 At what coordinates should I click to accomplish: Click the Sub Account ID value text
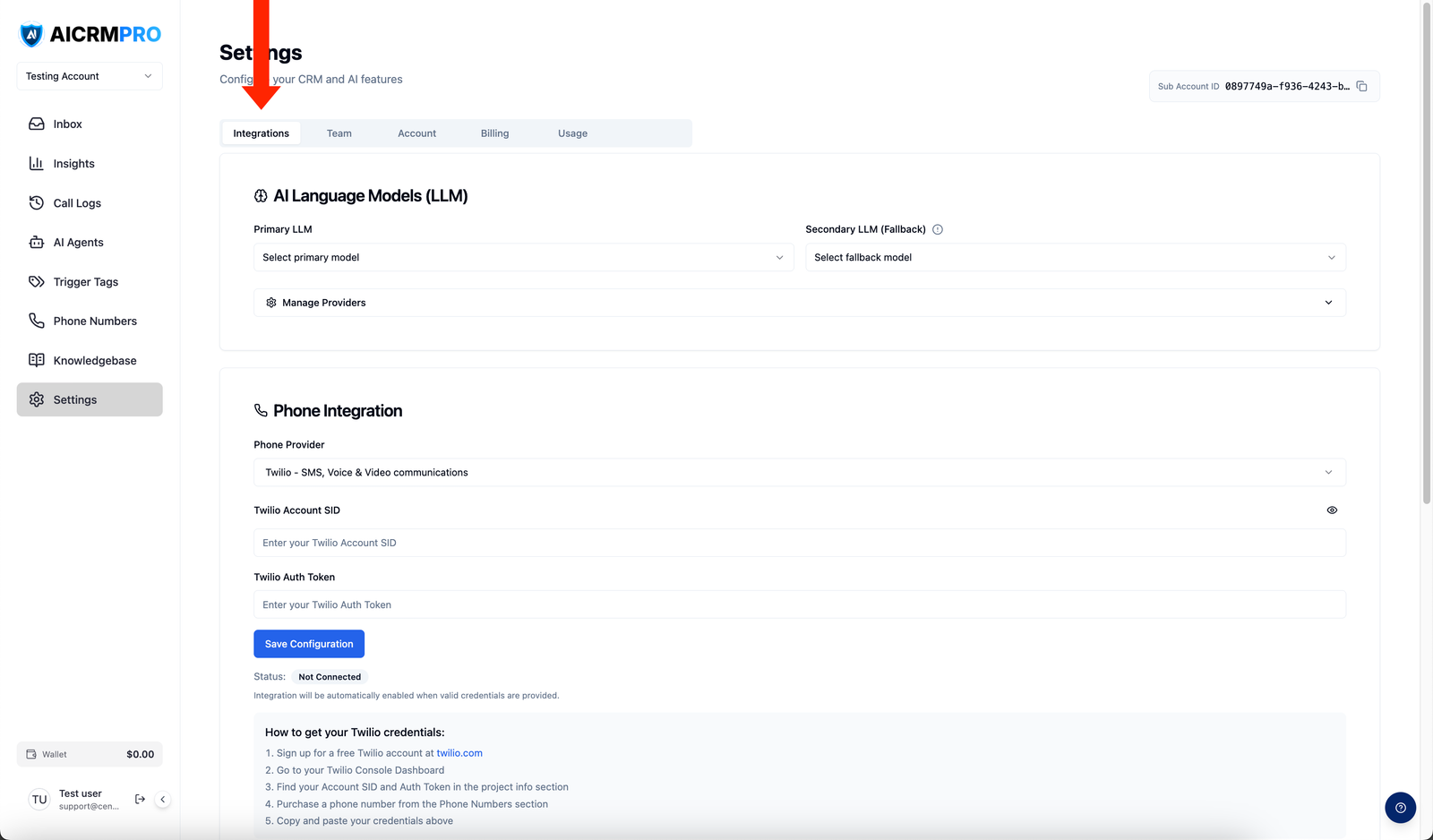(x=1287, y=86)
